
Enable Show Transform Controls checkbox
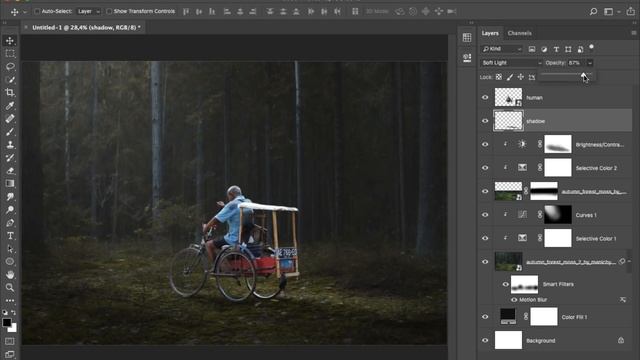(x=109, y=11)
